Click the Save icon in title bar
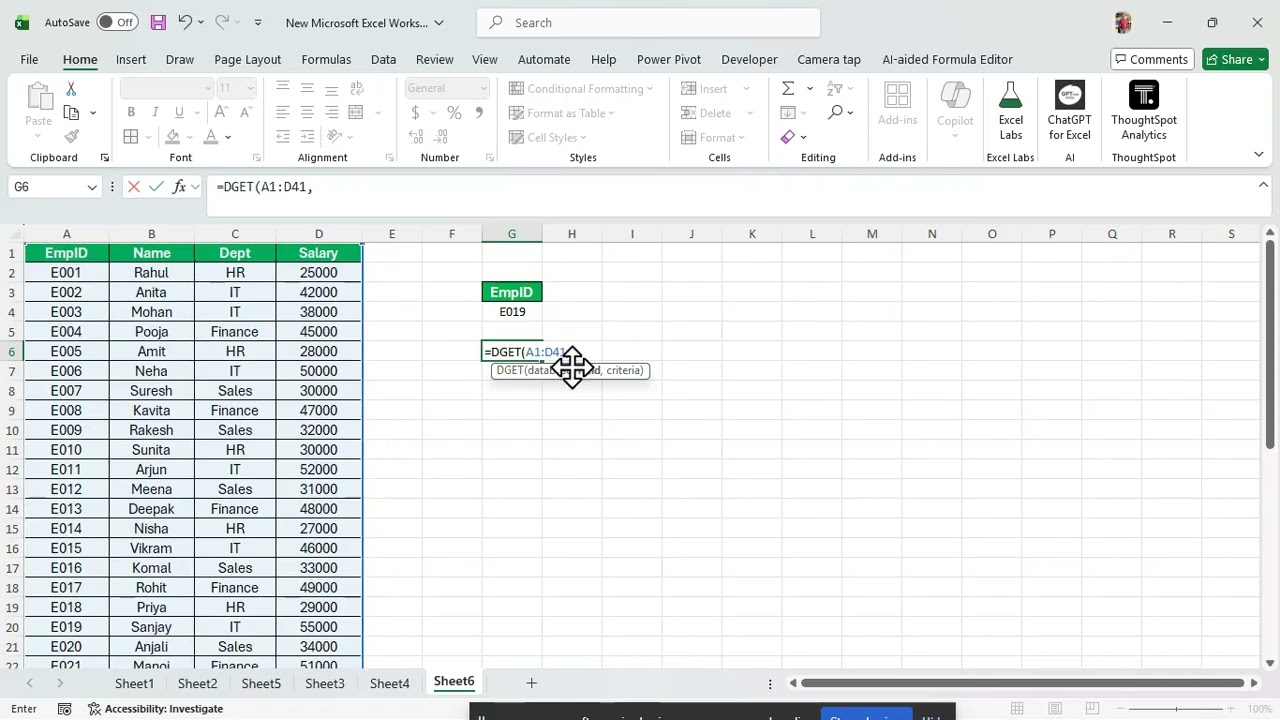Image resolution: width=1280 pixels, height=720 pixels. pyautogui.click(x=158, y=22)
